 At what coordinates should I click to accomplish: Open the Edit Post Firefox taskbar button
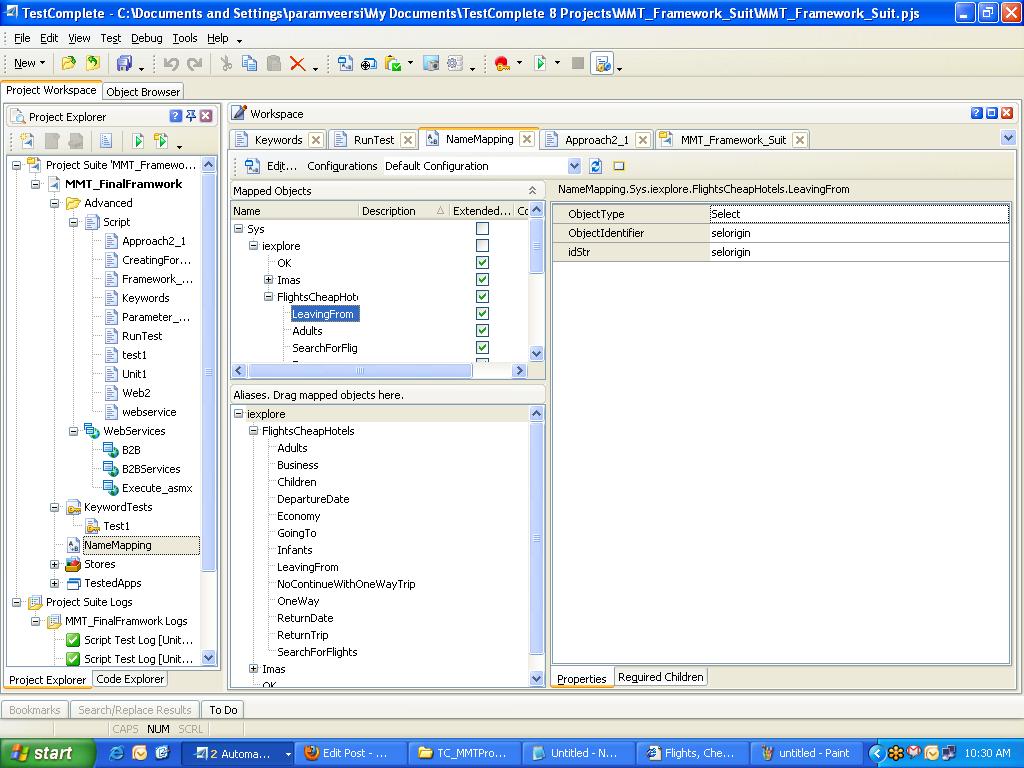(x=351, y=753)
